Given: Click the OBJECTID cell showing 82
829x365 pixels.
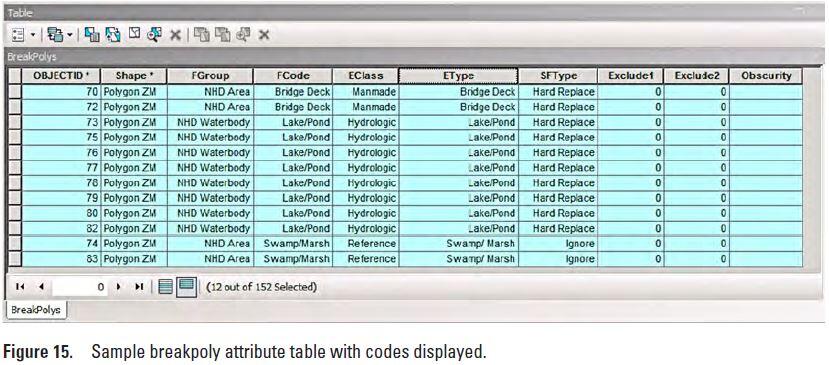Looking at the screenshot, I should point(61,229).
